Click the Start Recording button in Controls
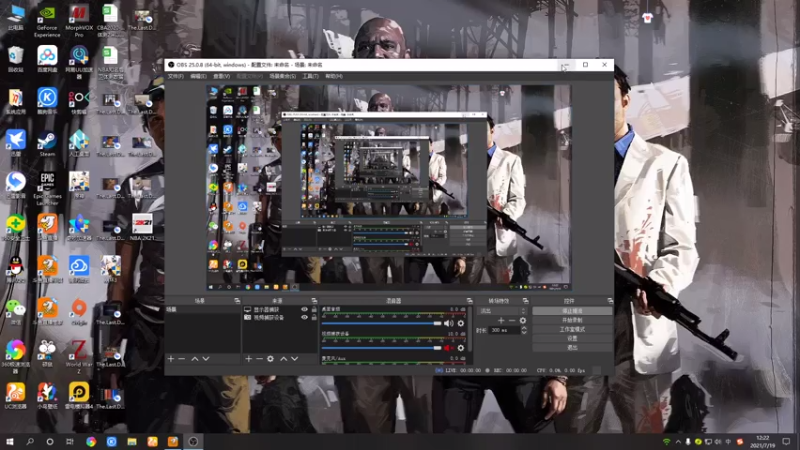 click(x=572, y=320)
